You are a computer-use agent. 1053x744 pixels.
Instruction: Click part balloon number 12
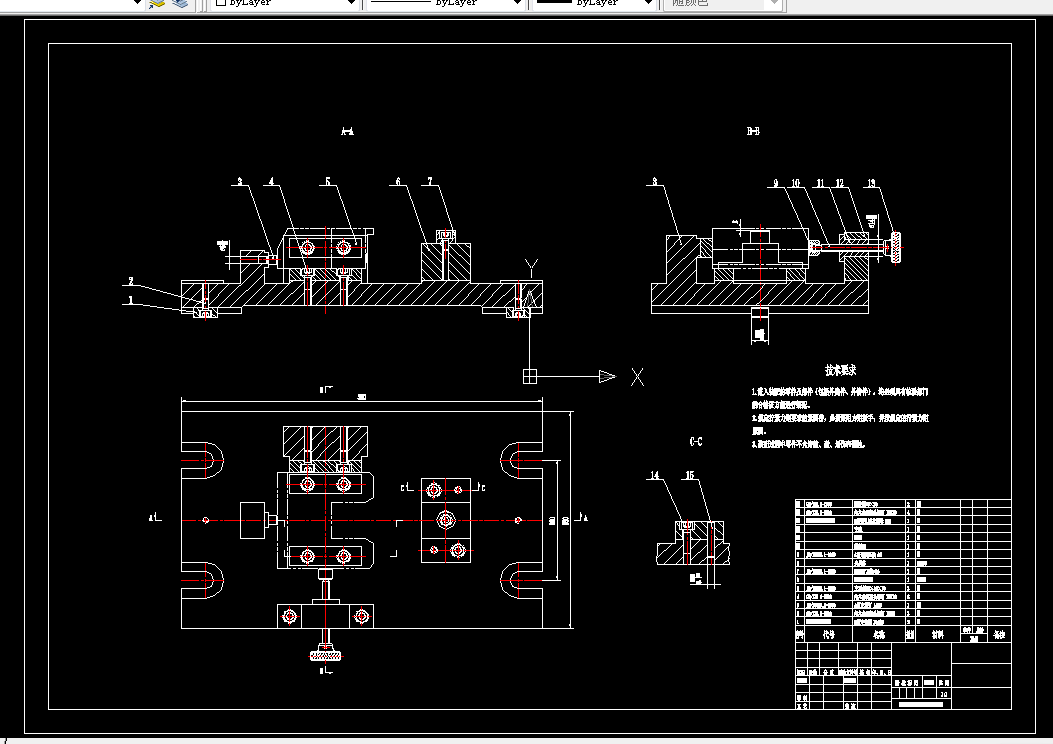(x=839, y=183)
